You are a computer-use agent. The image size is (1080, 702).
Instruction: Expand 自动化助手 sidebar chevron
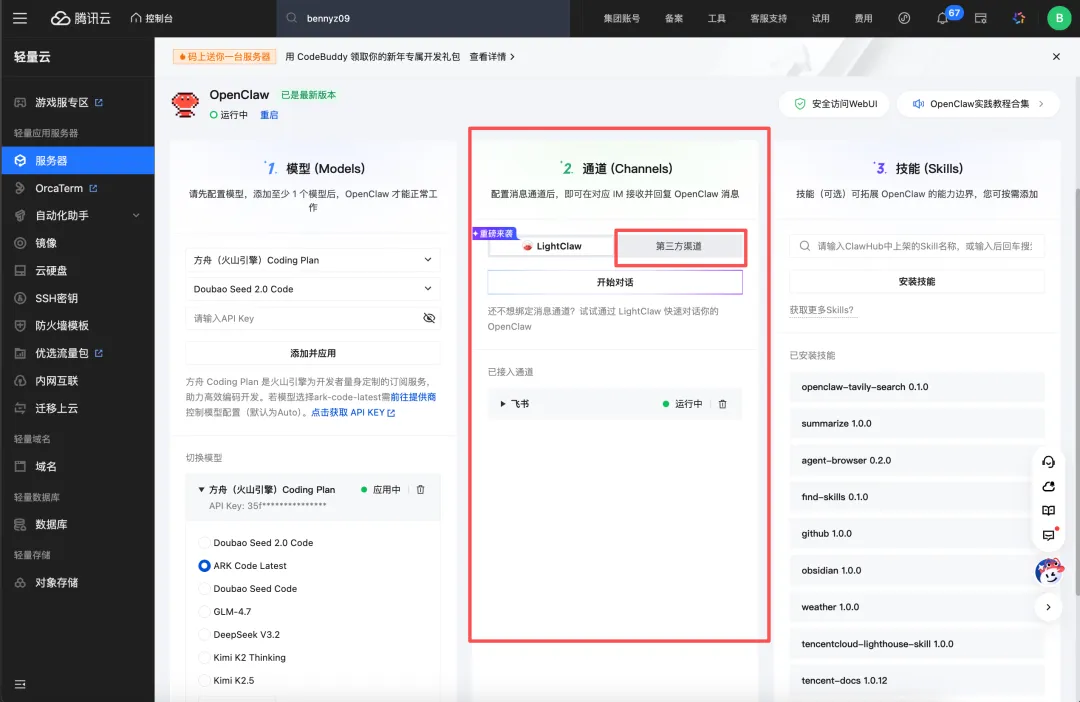(x=136, y=216)
